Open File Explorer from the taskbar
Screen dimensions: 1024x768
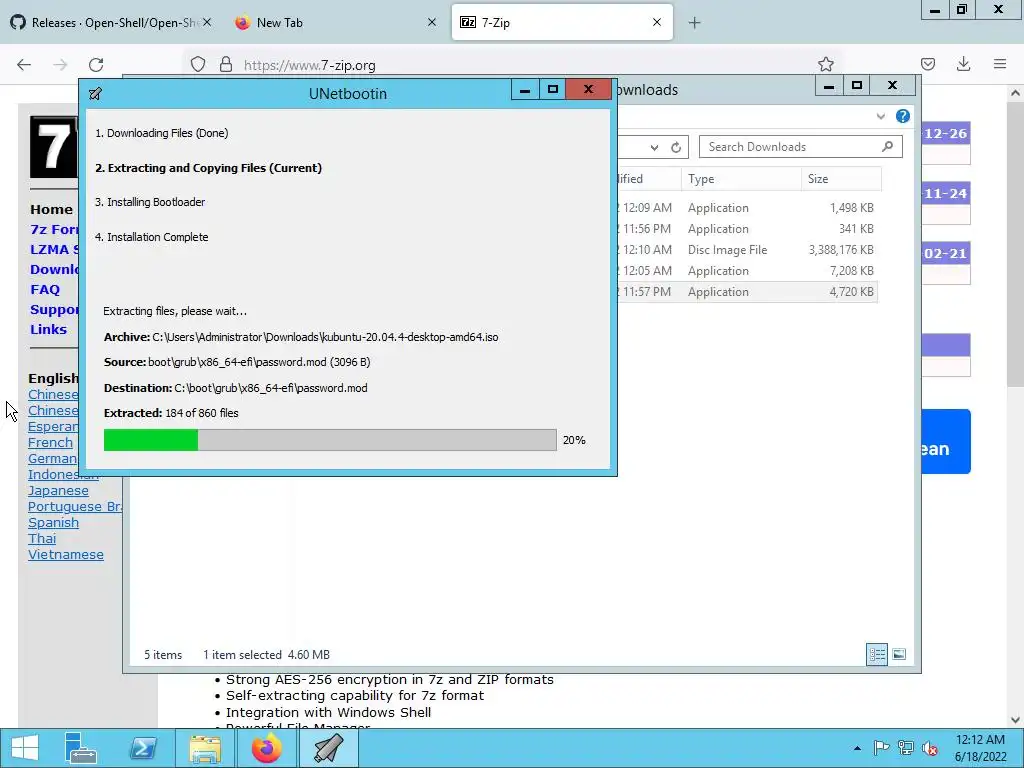point(205,748)
